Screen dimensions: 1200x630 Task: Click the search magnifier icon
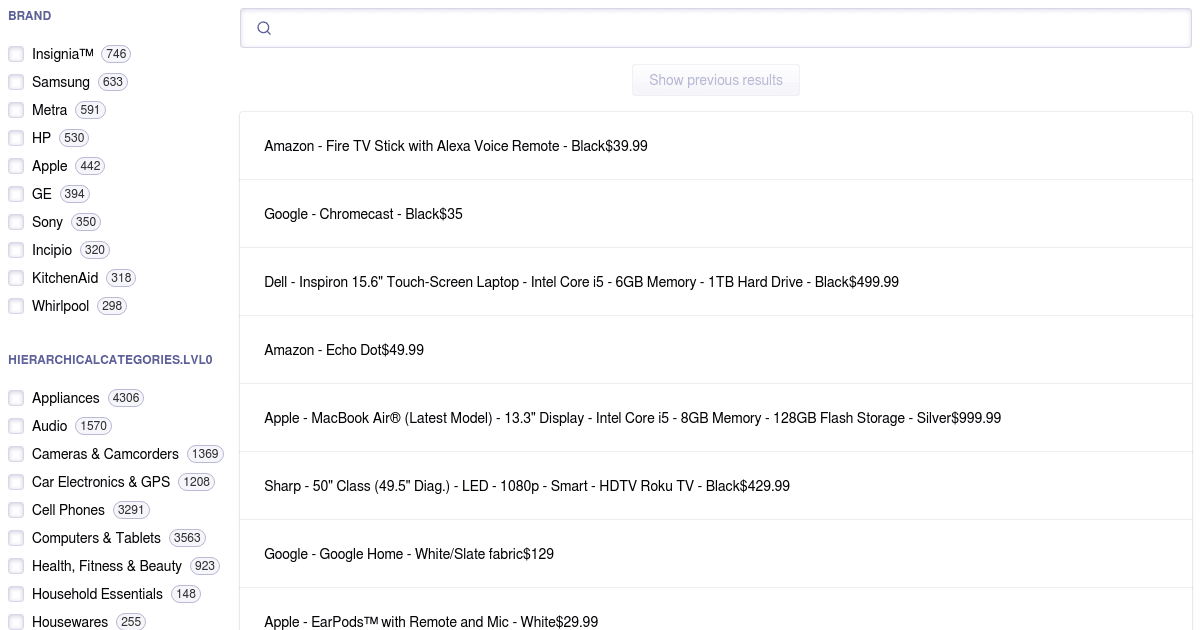[x=264, y=28]
